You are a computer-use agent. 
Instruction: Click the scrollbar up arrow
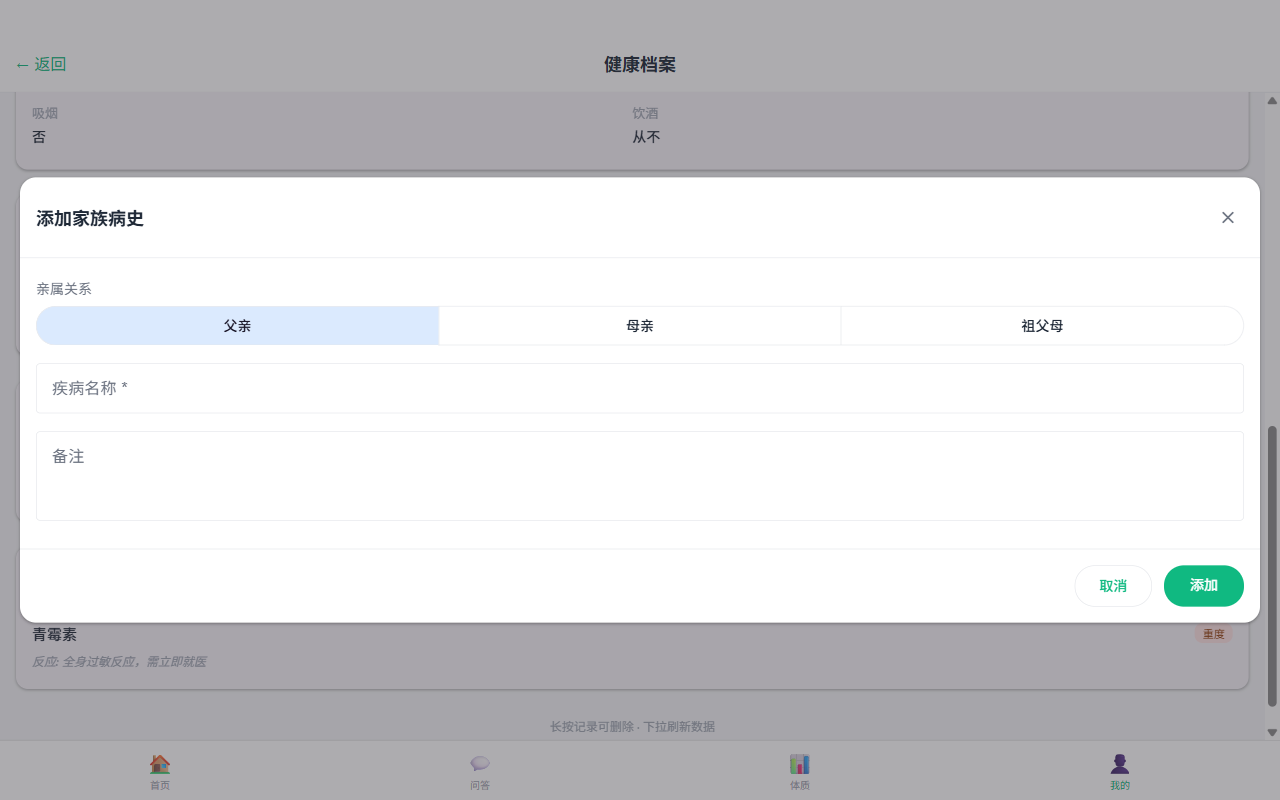pos(1272,101)
